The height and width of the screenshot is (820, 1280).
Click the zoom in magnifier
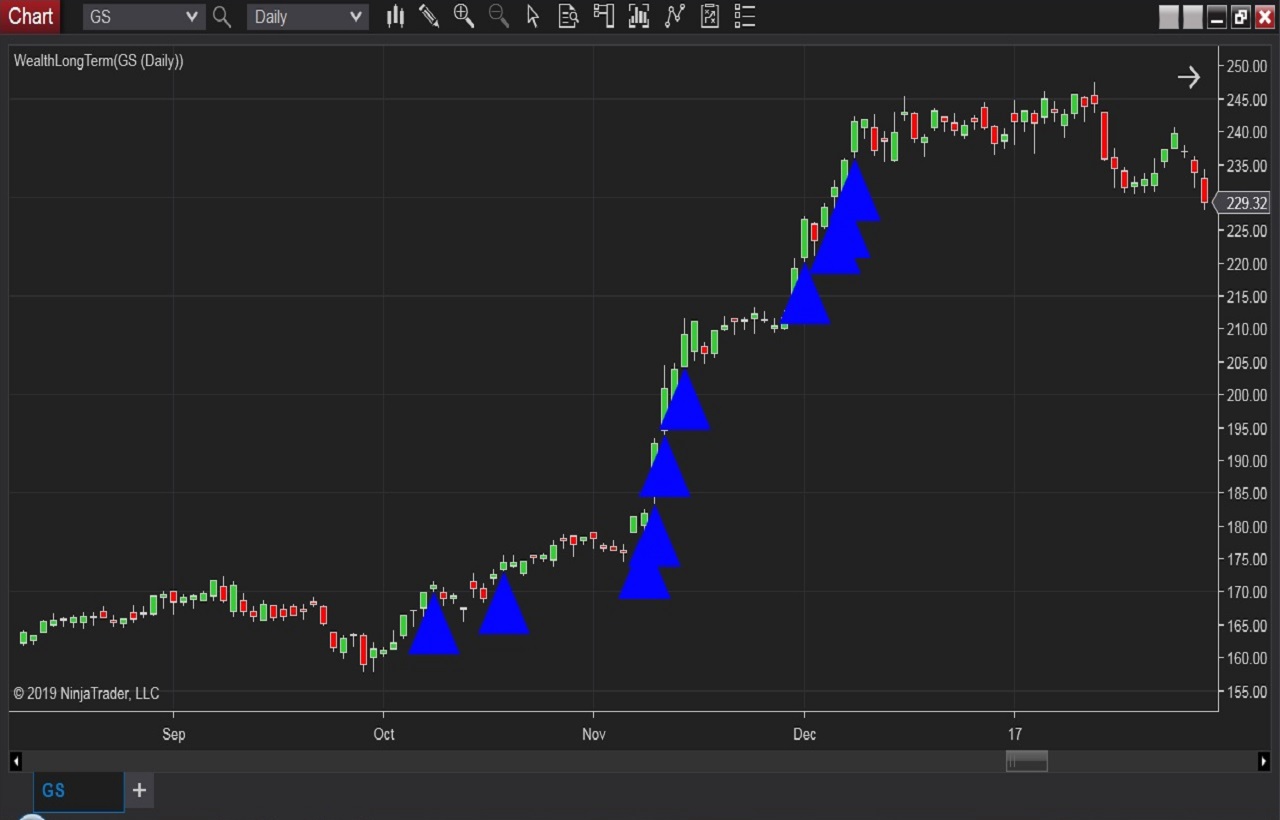pos(464,16)
